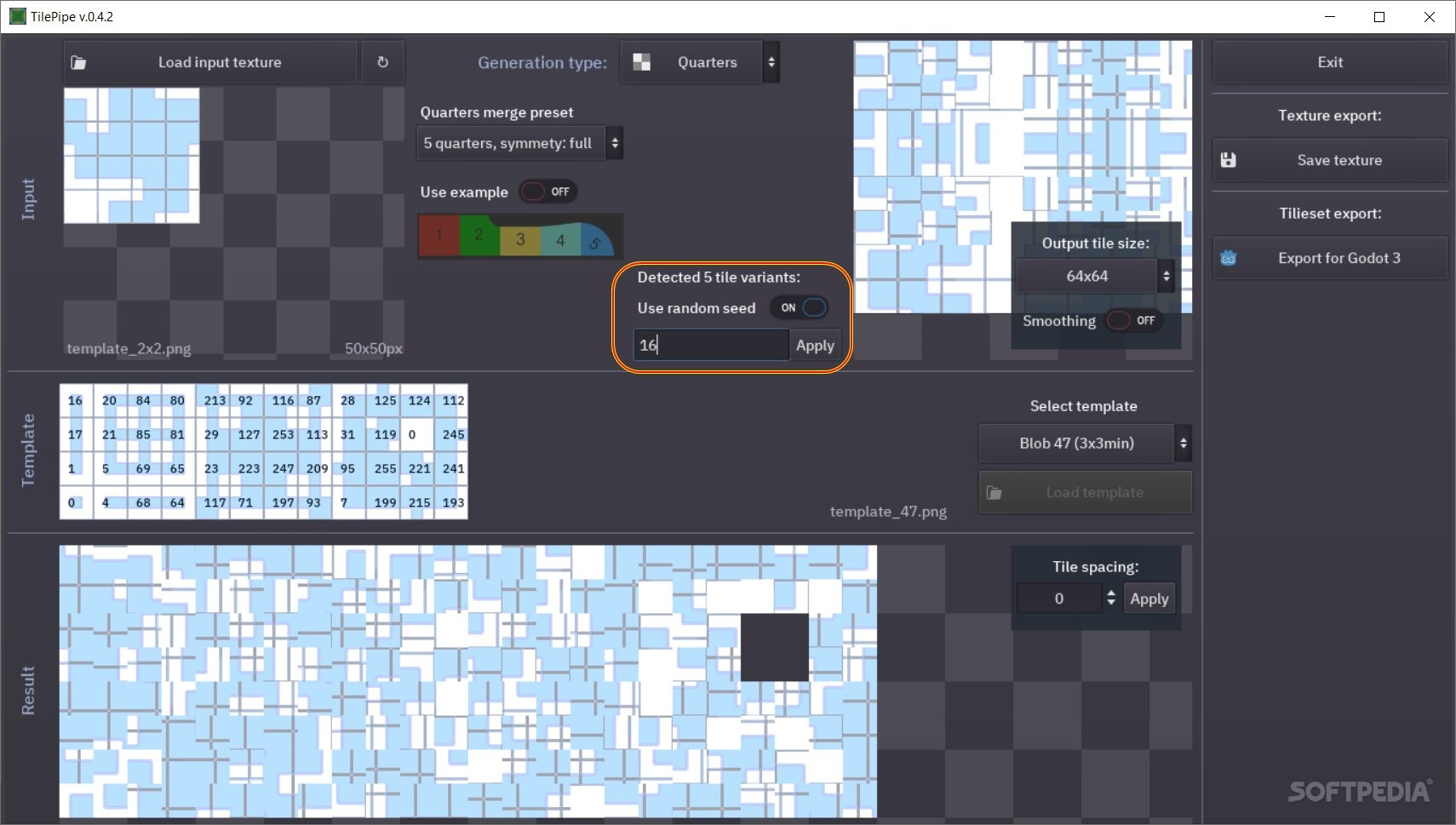Click template tile 68
Viewport: 1456px width, 825px height.
(145, 502)
